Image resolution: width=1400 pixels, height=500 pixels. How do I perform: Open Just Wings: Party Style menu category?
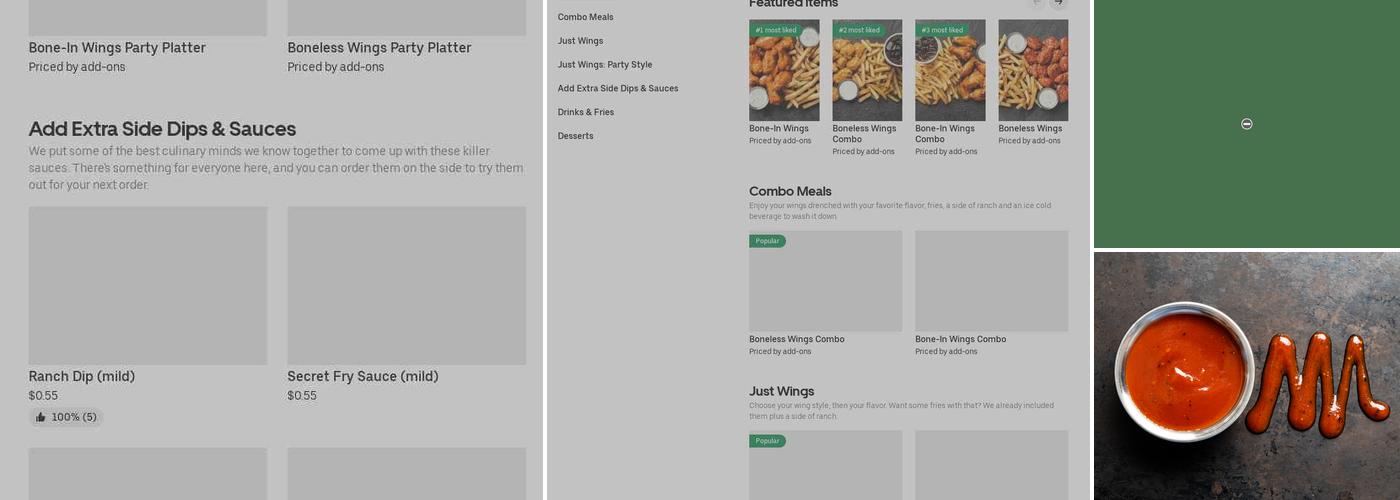[604, 65]
